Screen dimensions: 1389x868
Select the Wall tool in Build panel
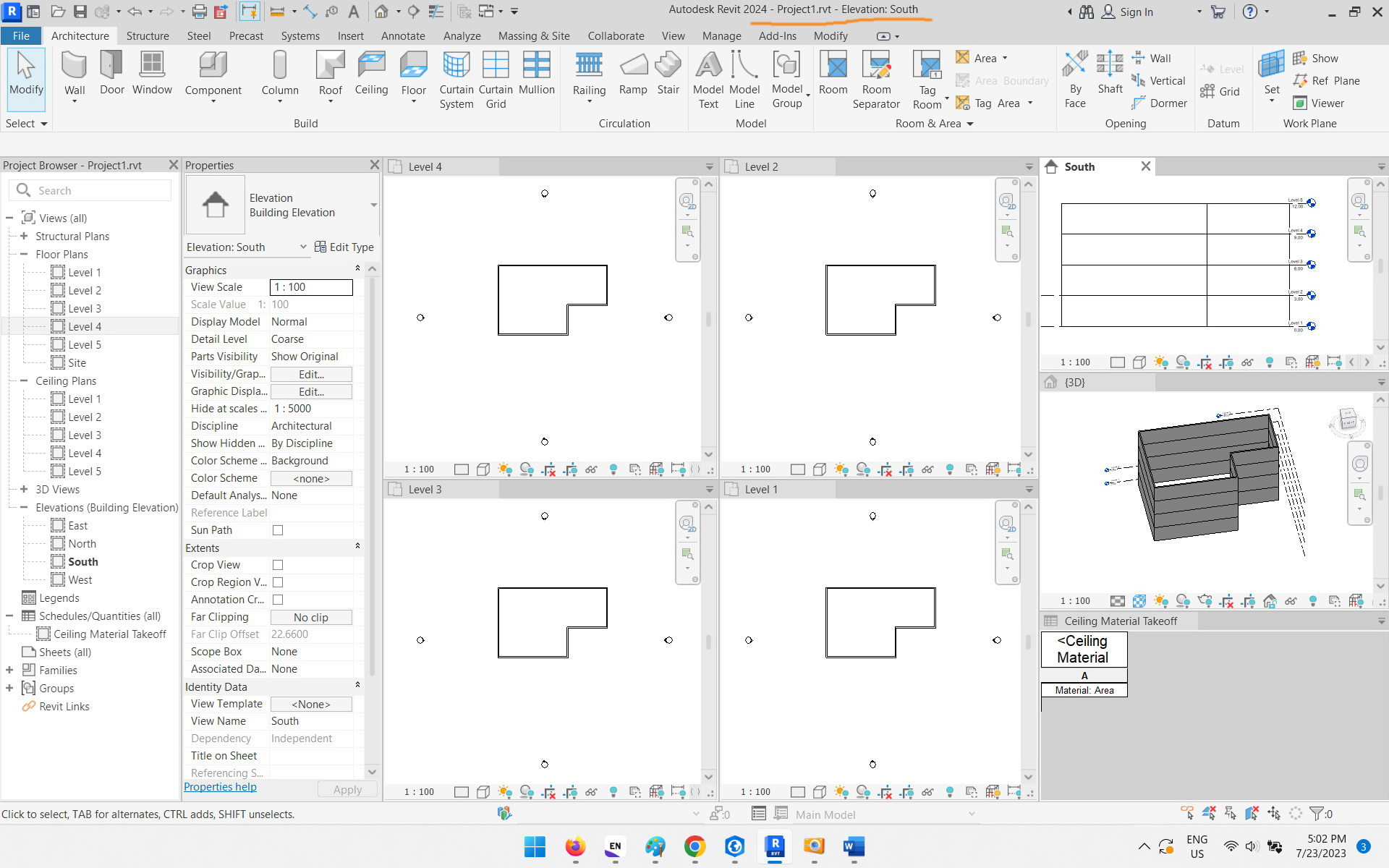[x=74, y=72]
